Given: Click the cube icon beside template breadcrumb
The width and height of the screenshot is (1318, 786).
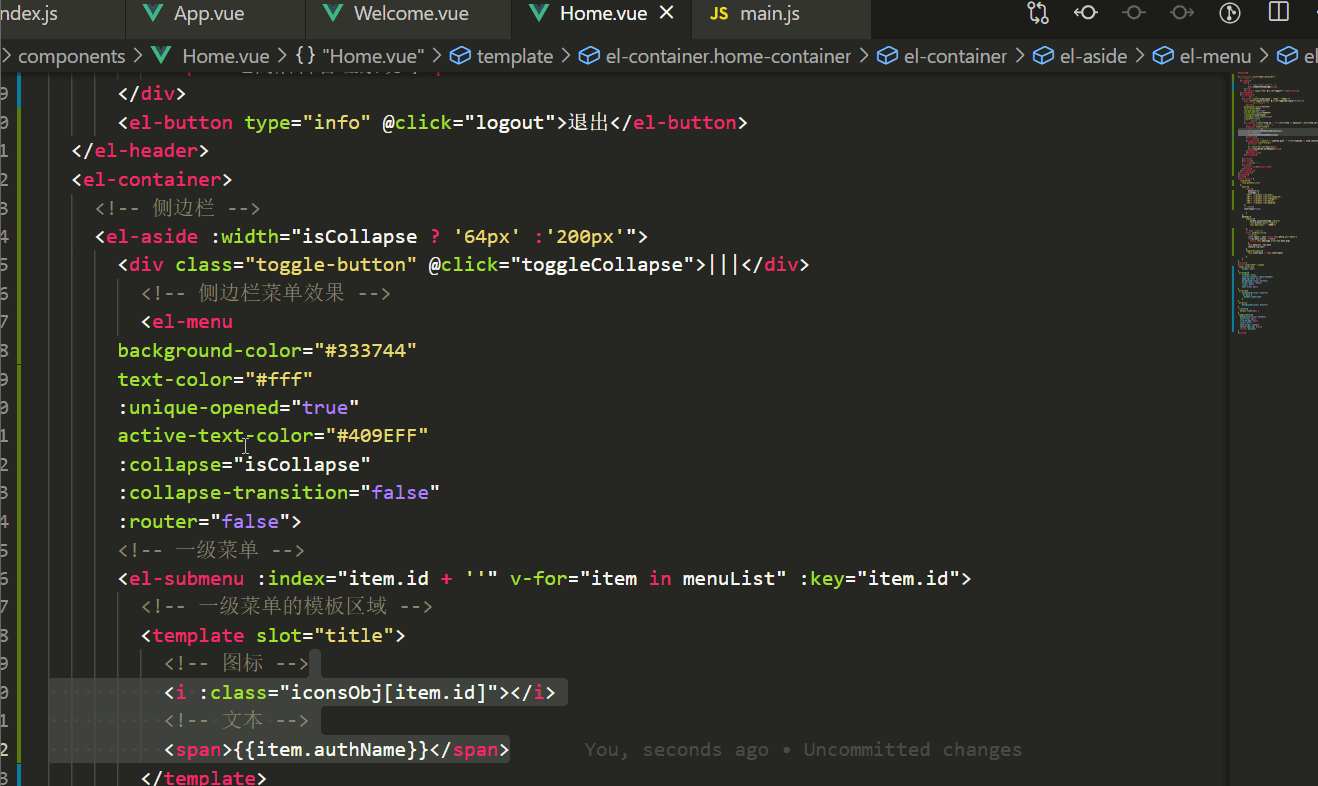Looking at the screenshot, I should [x=460, y=56].
